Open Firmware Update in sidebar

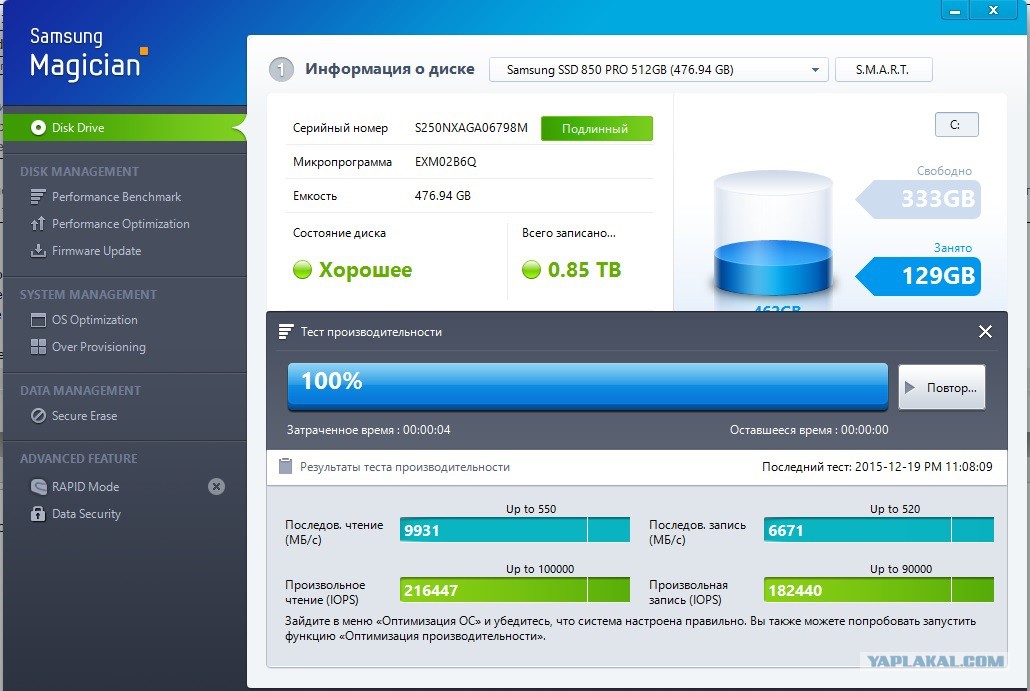[x=96, y=250]
